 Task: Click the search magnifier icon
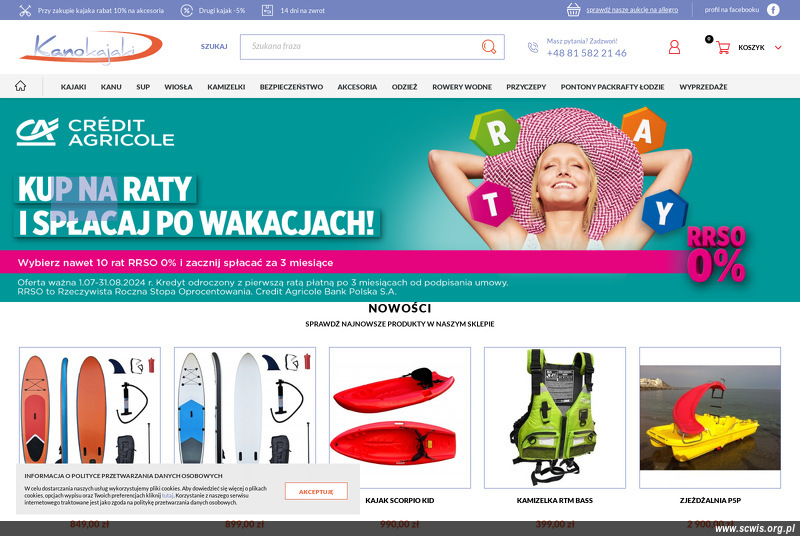click(x=489, y=47)
